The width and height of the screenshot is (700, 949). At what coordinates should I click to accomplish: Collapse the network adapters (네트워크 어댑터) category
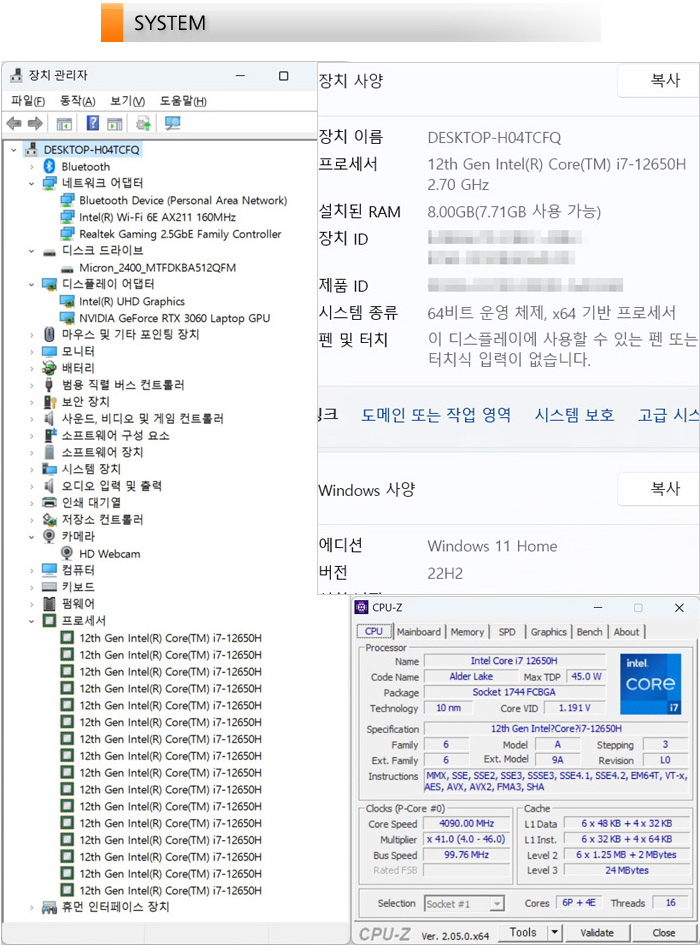coord(31,183)
